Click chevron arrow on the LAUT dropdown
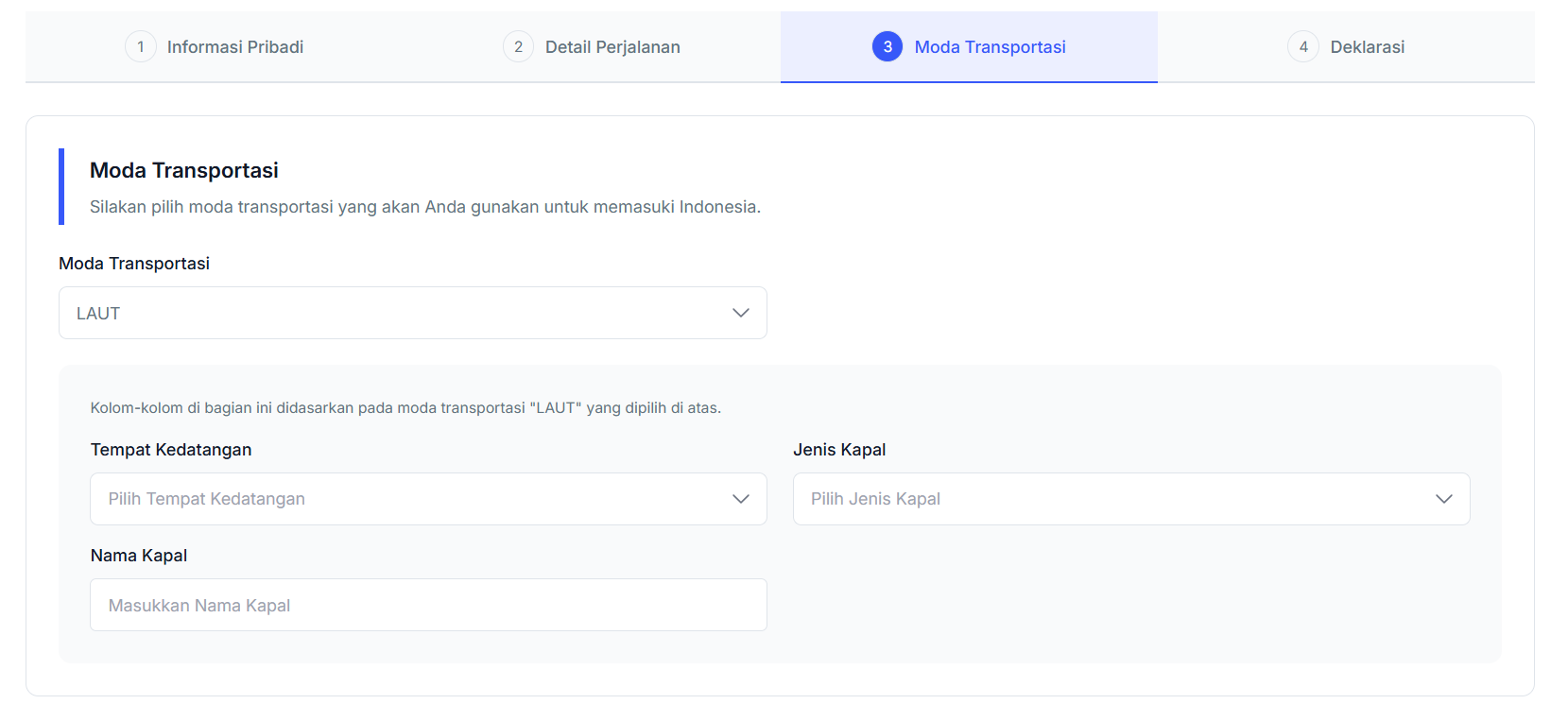Image resolution: width=1568 pixels, height=704 pixels. point(740,313)
